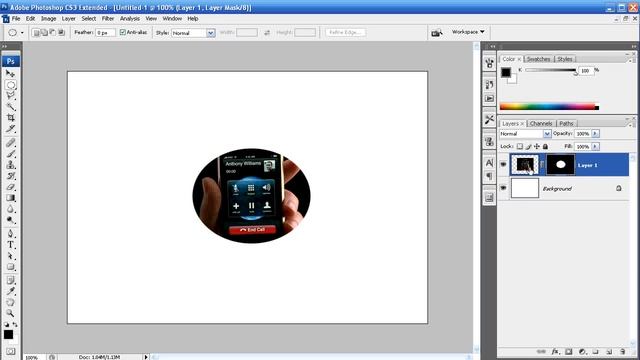Select the Shape tool
The image size is (640, 360).
tap(11, 267)
